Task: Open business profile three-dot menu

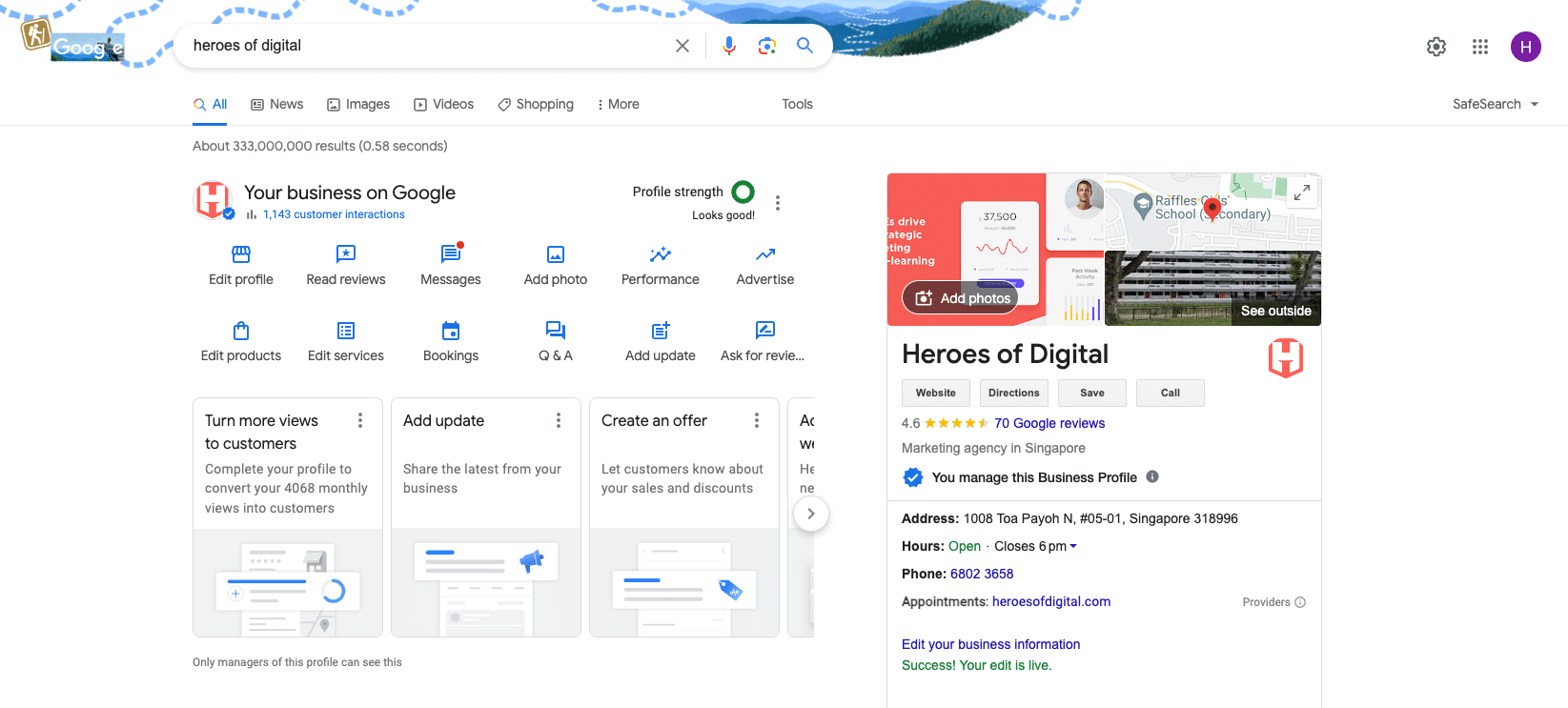Action: pos(778,203)
